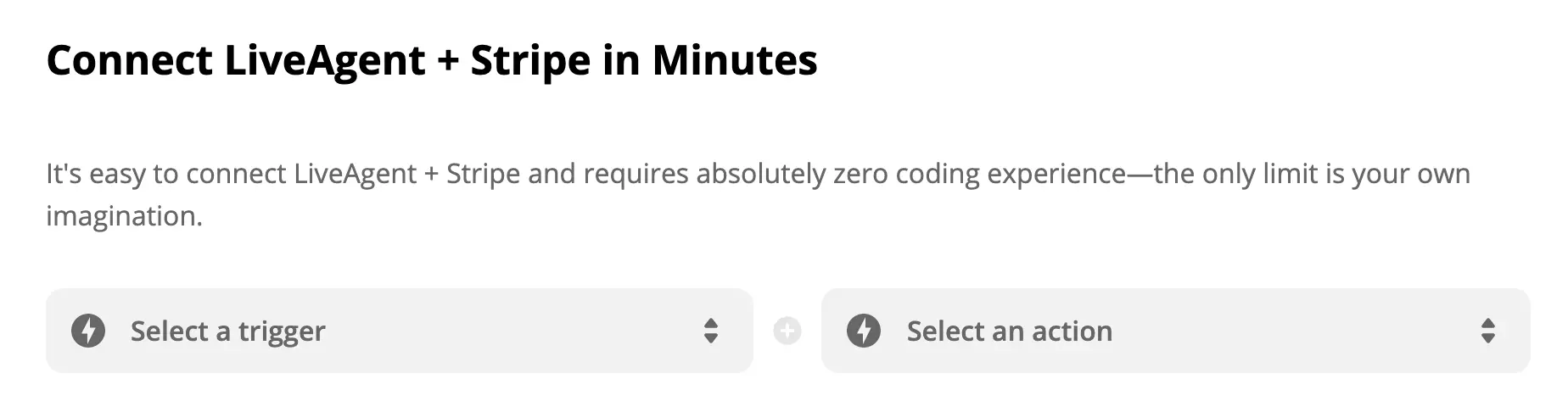Image resolution: width=1568 pixels, height=412 pixels.
Task: Click the down arrow in the action selector
Action: click(1487, 338)
